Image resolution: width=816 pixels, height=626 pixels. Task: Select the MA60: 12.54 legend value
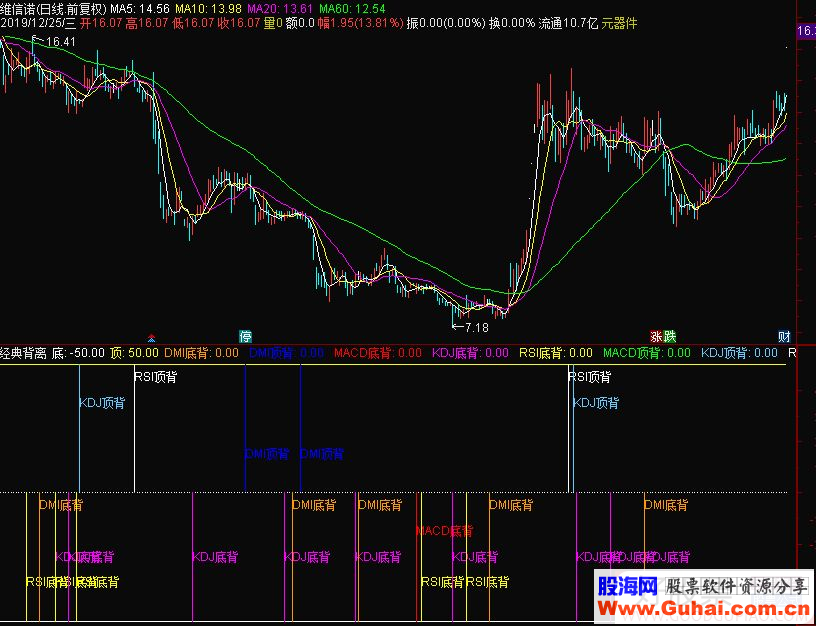pos(352,9)
